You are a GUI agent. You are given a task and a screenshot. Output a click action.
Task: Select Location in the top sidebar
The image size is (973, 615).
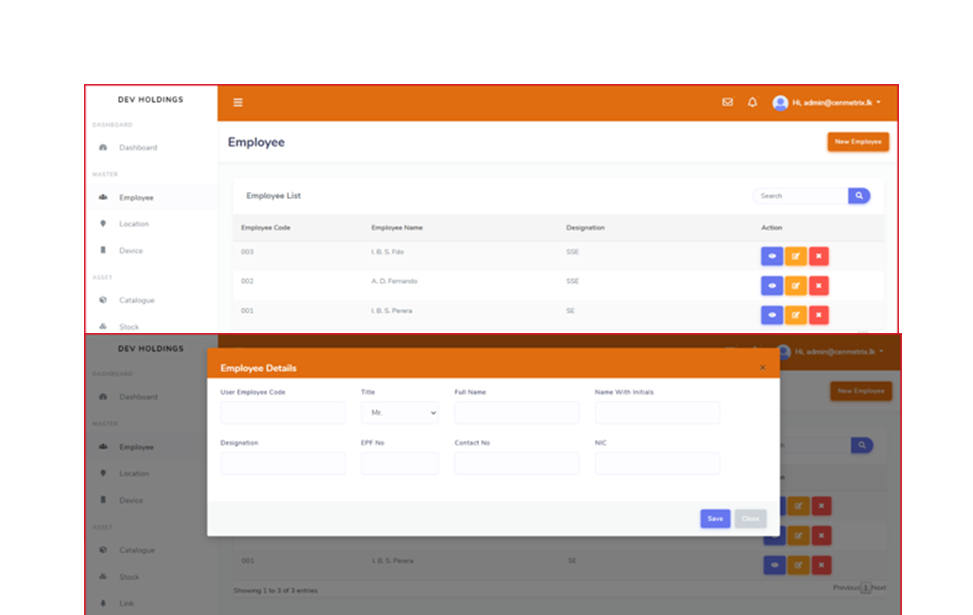(133, 224)
